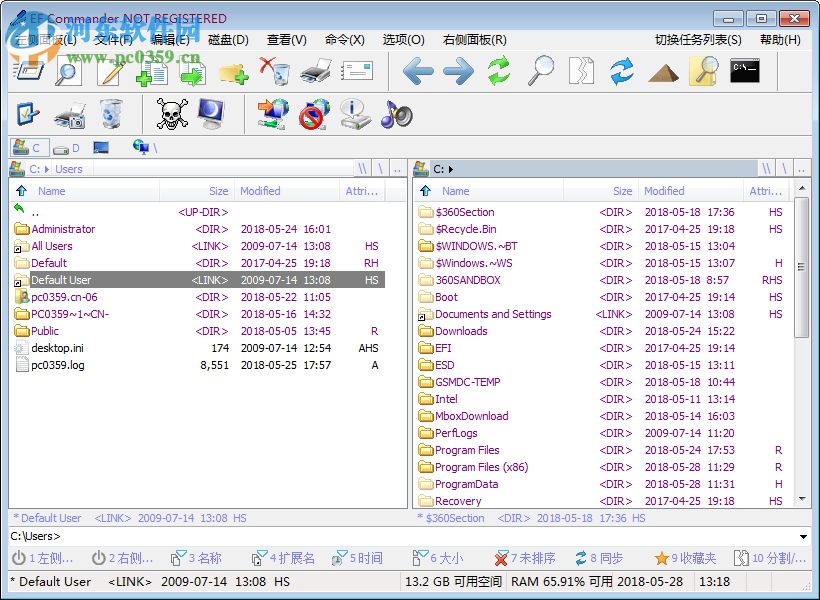Click the blue forward arrow icon
Screen dimensions: 820x600
point(458,71)
